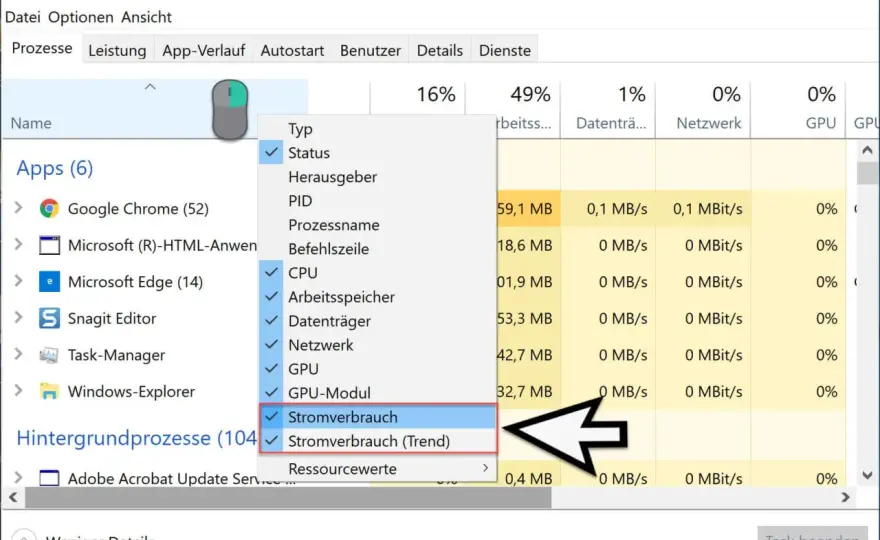
Task: Uncheck the GPU-Modul column option
Action: click(x=377, y=393)
